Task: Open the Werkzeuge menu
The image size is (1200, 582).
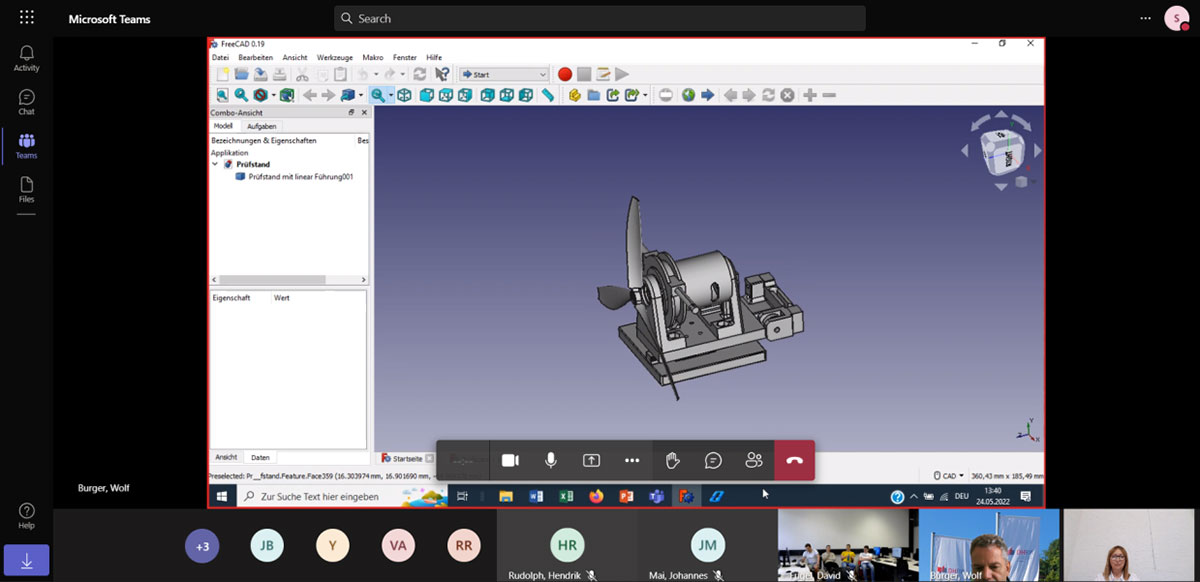Action: (336, 58)
